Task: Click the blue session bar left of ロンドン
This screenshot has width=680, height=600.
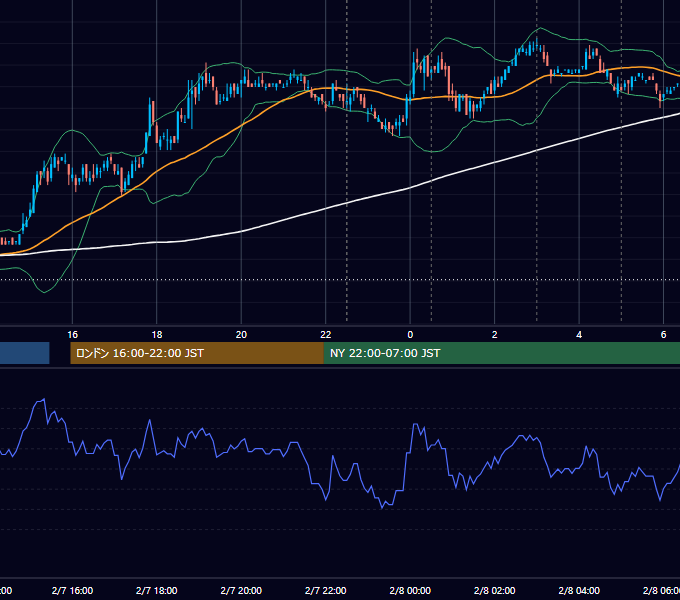Action: click(x=25, y=353)
